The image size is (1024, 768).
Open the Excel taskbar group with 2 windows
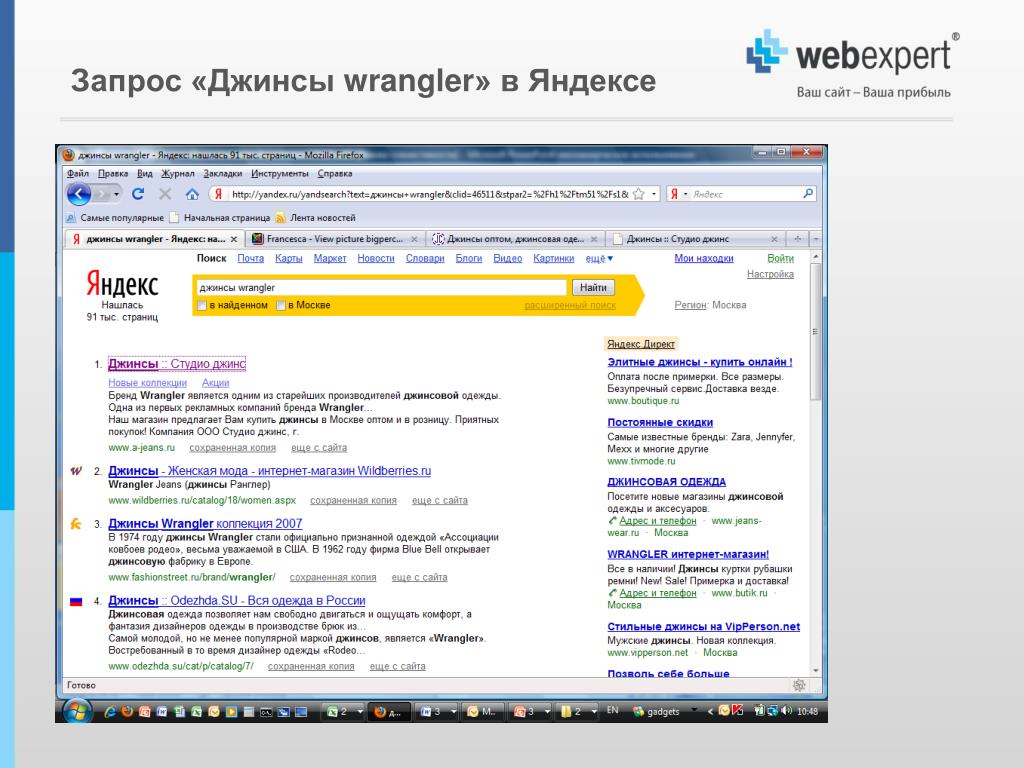[x=344, y=712]
